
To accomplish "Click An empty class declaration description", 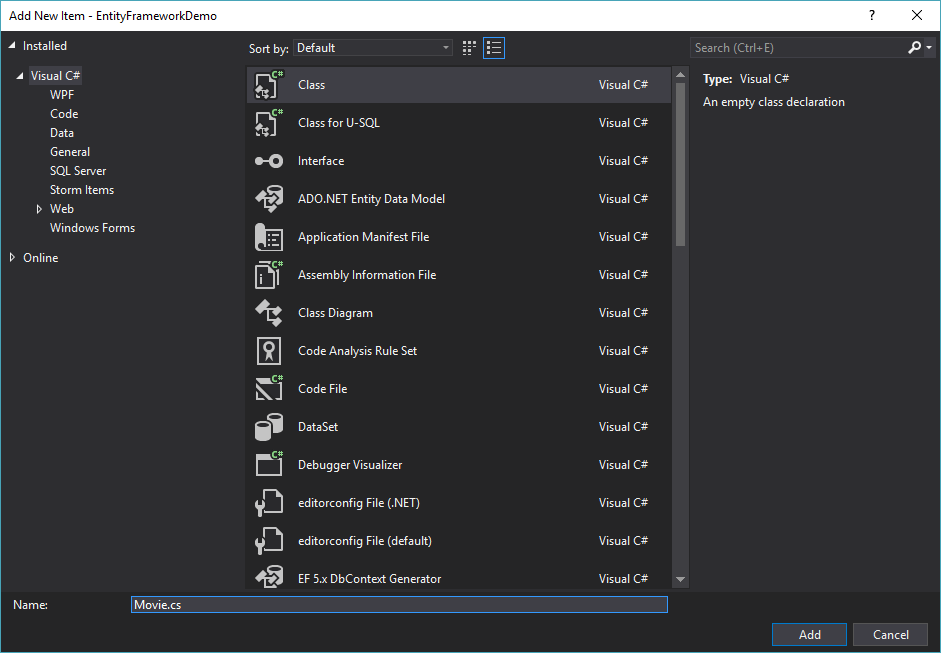I will (774, 102).
